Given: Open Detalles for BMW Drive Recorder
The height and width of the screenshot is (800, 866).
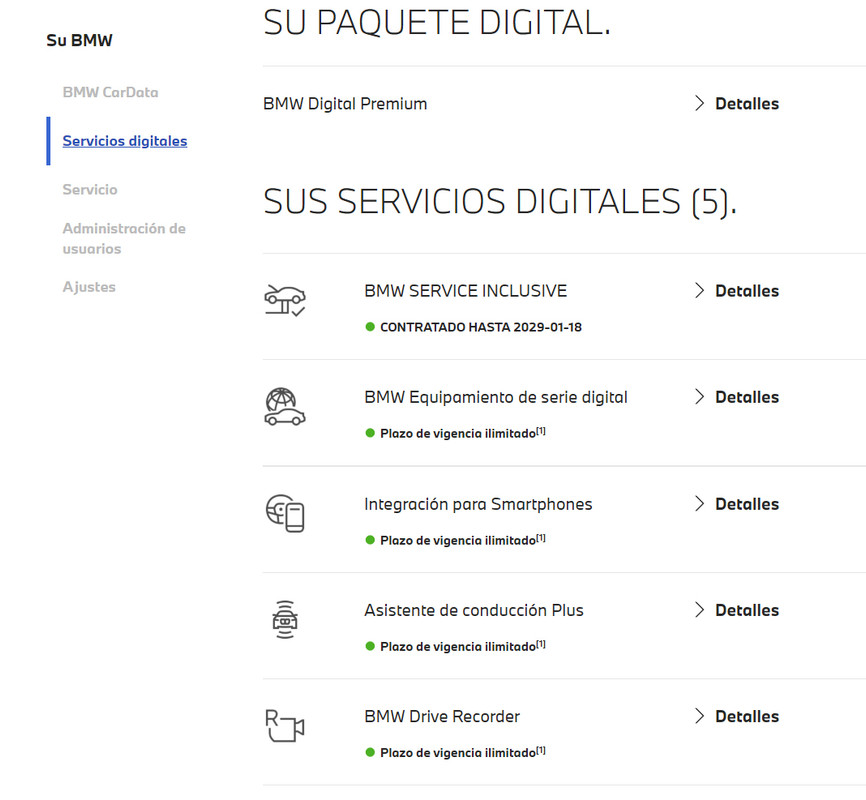Looking at the screenshot, I should pos(747,716).
